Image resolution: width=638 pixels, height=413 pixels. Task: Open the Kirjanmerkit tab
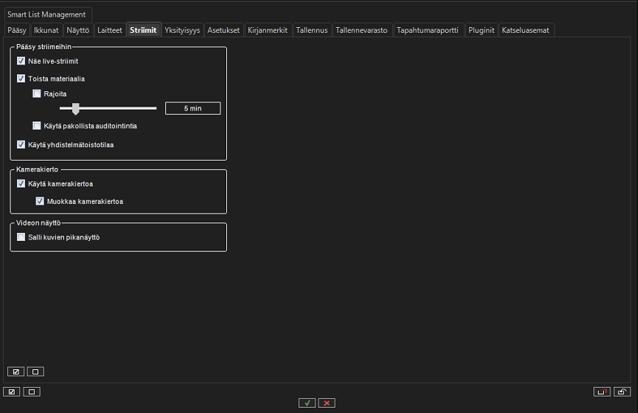[268, 30]
